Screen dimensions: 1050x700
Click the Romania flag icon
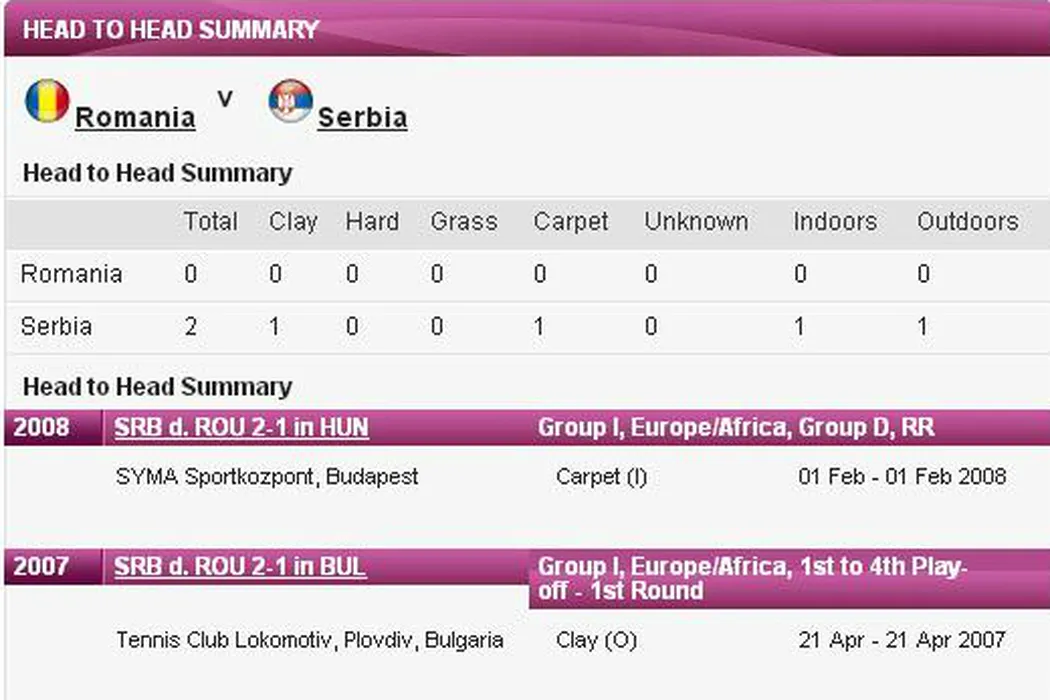pyautogui.click(x=47, y=101)
